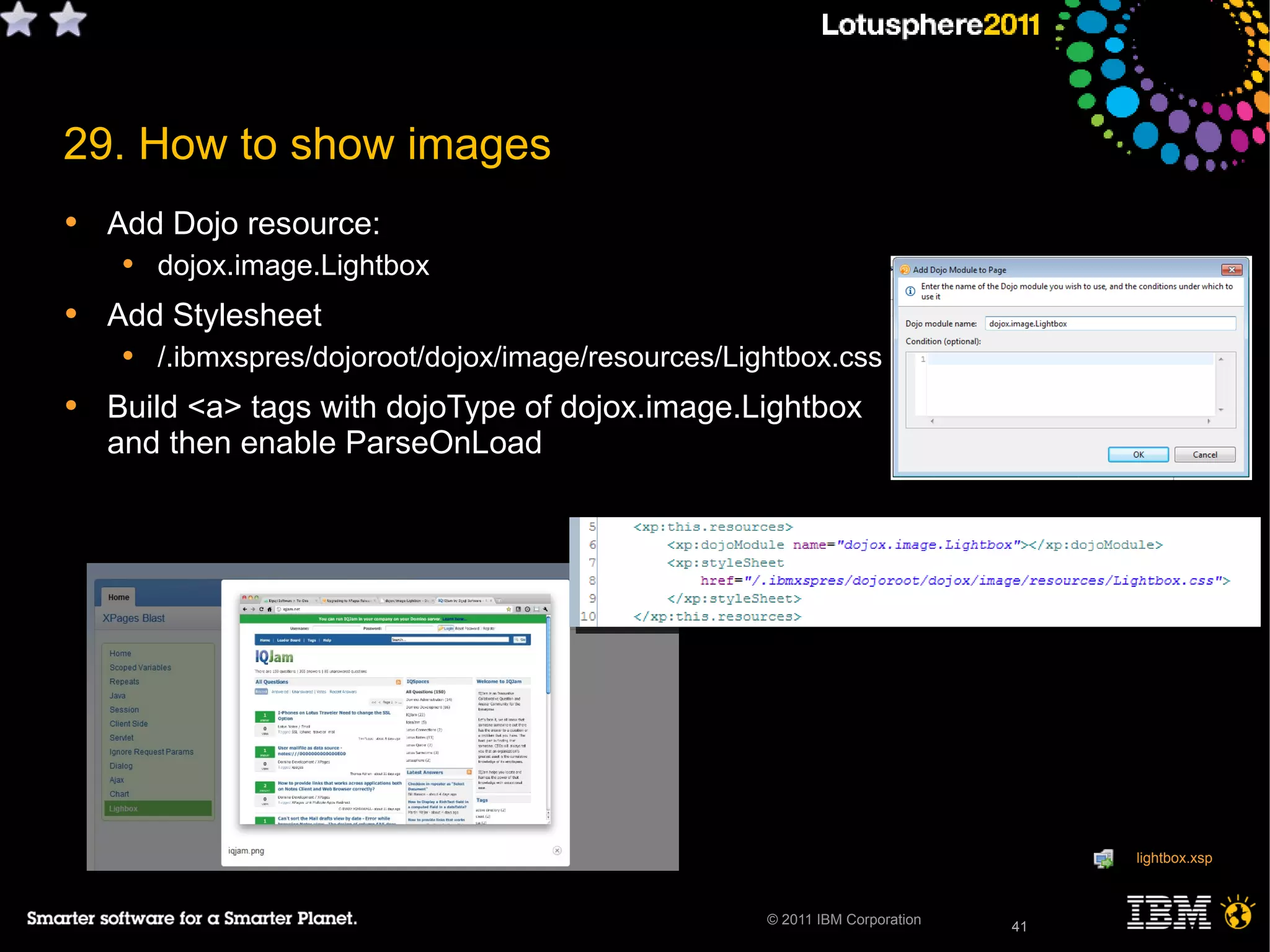The width and height of the screenshot is (1270, 952).
Task: Open Ajax in the sidebar menu
Action: (x=117, y=780)
